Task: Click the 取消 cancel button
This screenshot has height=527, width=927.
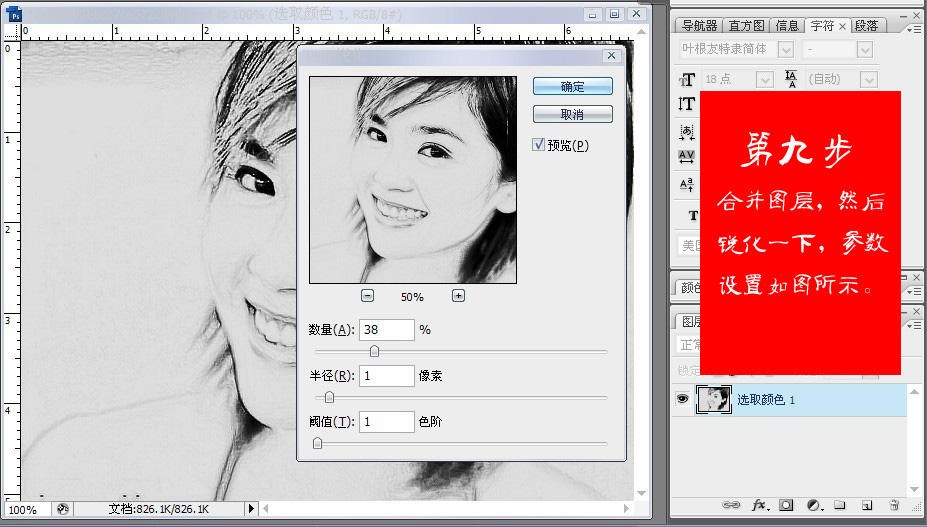Action: [x=572, y=114]
